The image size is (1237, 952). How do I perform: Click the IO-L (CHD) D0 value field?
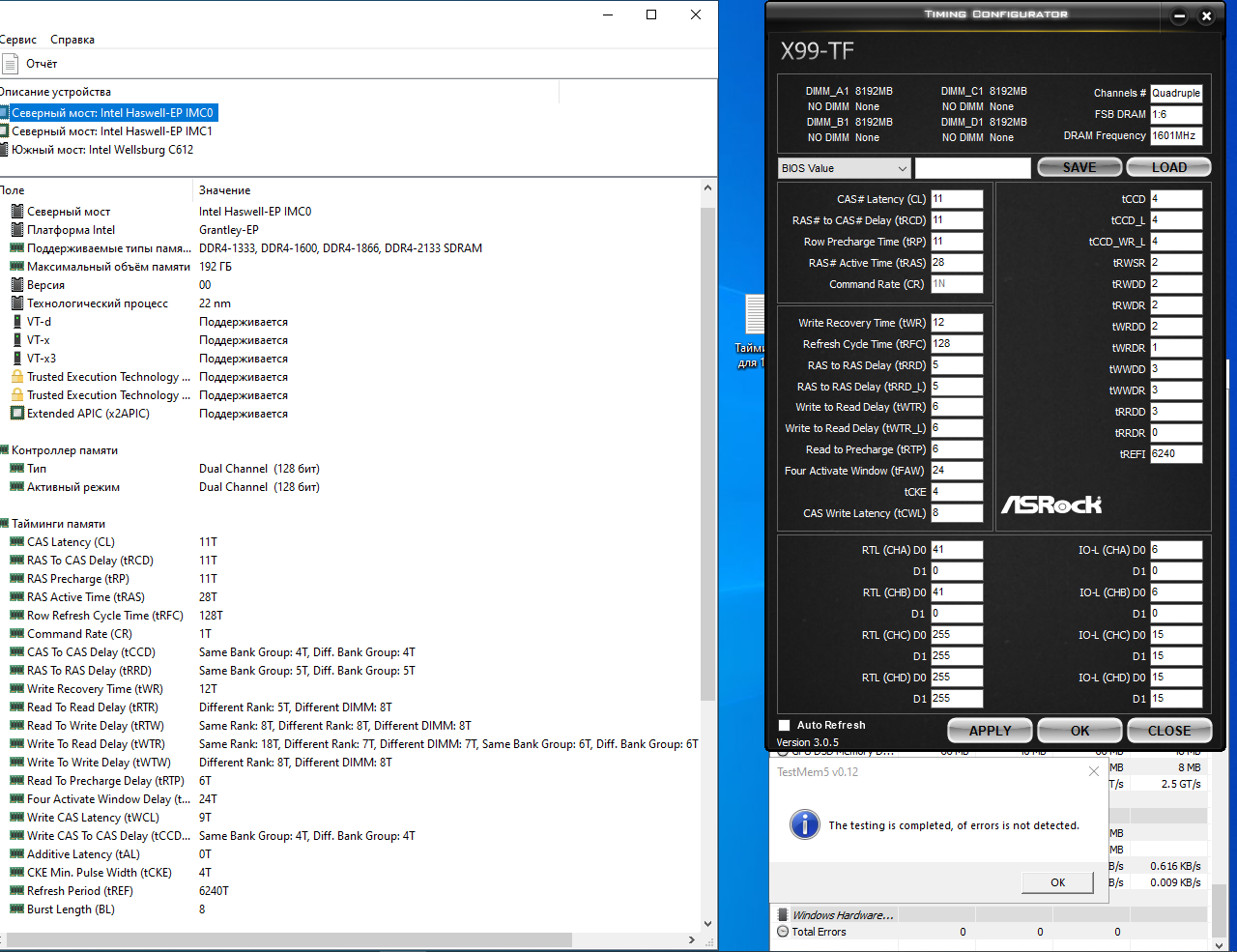[x=1176, y=678]
